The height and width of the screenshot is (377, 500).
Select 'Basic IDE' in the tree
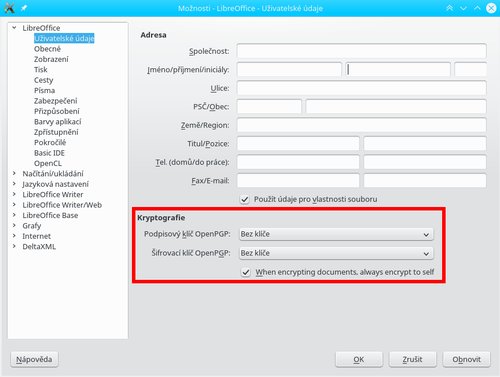coord(49,153)
